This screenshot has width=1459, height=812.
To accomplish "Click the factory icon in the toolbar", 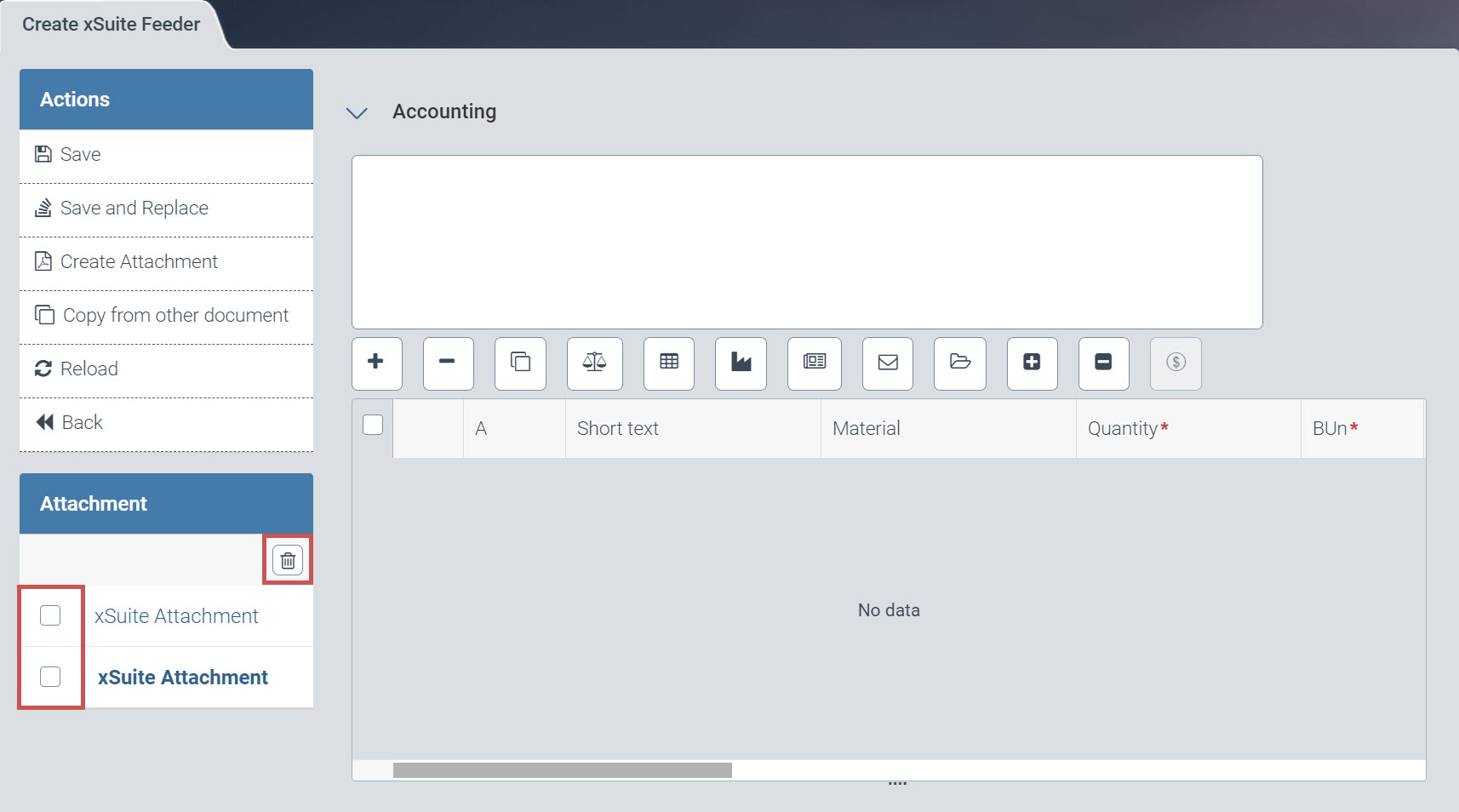I will click(x=741, y=363).
